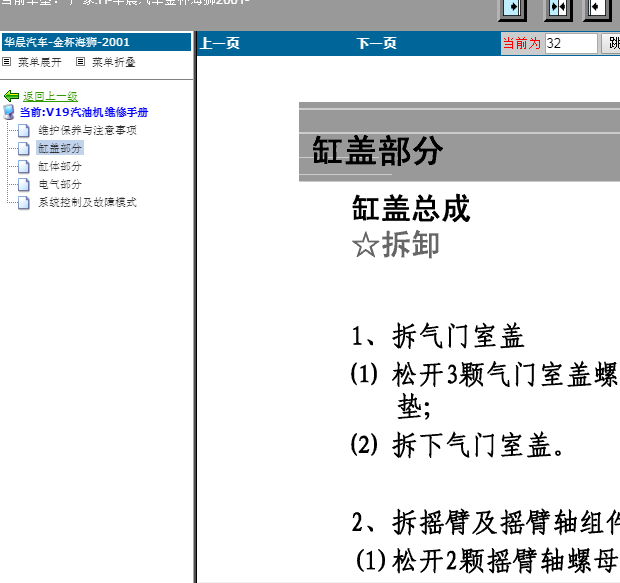Click the green back arrow icon
620x583 pixels.
coord(11,96)
